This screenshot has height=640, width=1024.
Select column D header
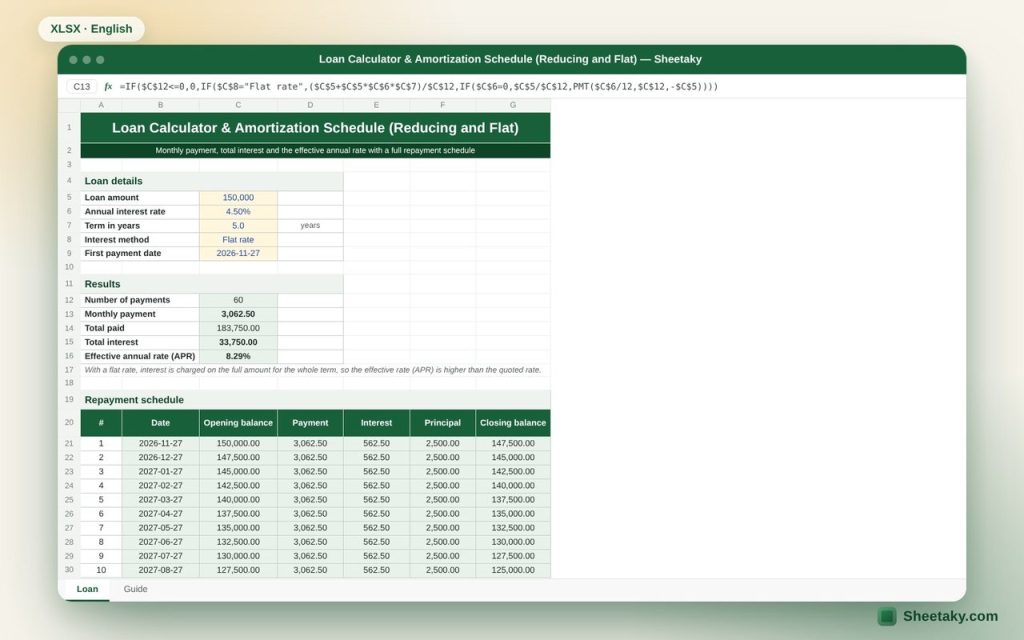[310, 105]
